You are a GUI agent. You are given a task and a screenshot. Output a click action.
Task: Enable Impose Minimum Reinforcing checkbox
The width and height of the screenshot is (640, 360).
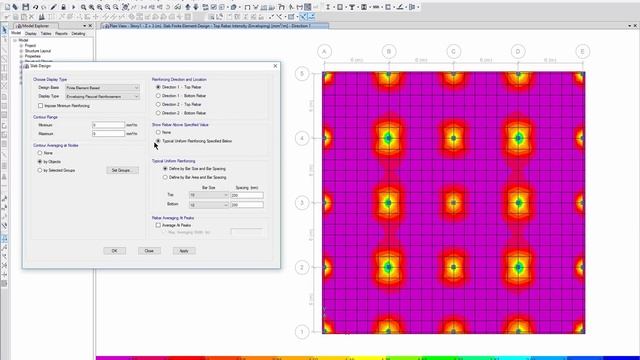point(40,106)
